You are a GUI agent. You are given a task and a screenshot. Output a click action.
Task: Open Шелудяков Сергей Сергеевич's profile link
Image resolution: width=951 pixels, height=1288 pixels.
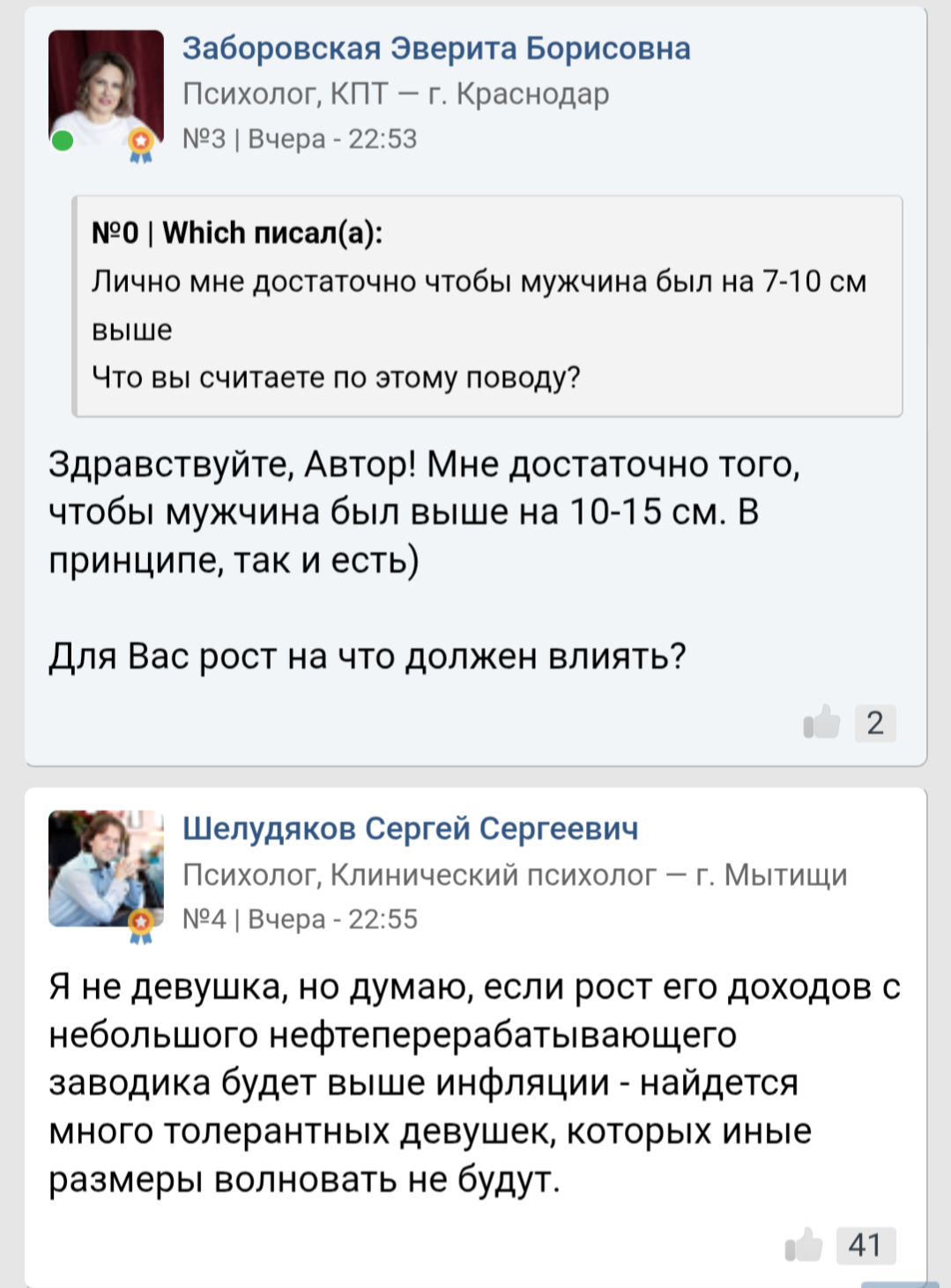point(410,829)
